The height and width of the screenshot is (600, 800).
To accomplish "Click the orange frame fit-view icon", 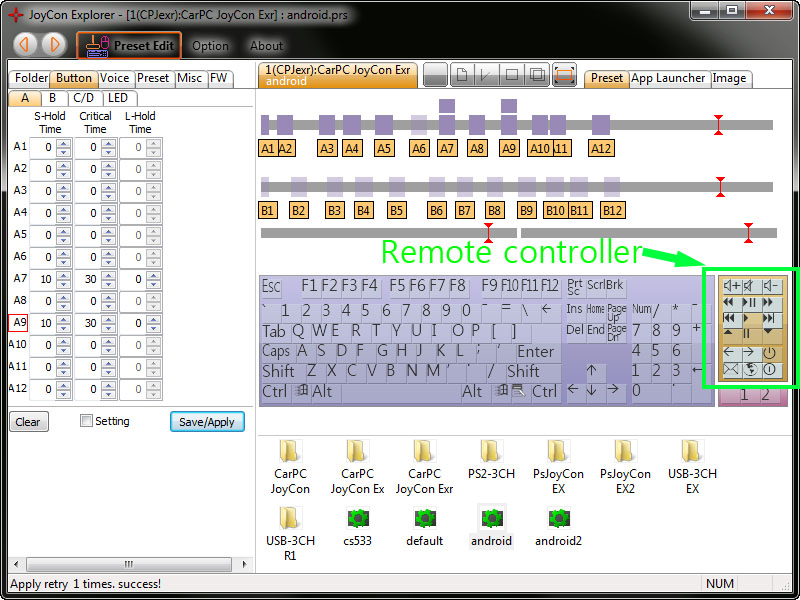I will (x=564, y=76).
